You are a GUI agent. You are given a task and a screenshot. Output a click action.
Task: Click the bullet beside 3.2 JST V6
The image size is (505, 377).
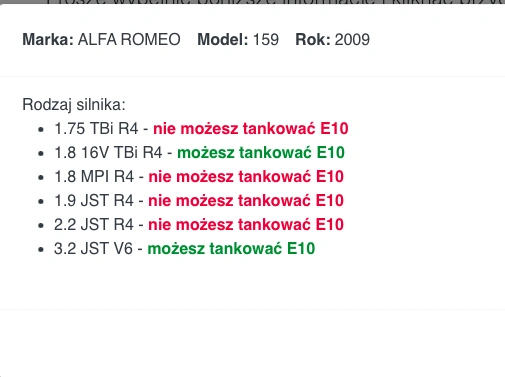[x=41, y=249]
